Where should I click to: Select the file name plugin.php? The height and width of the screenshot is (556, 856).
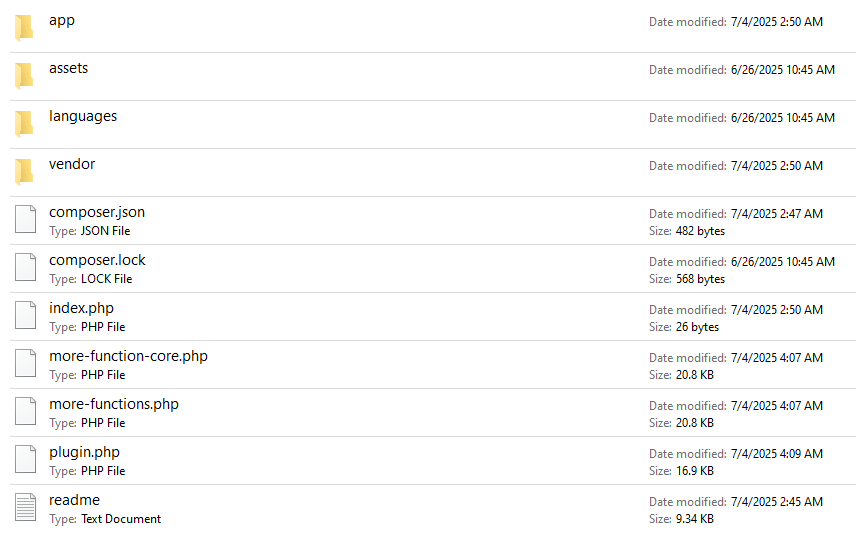[x=84, y=452]
